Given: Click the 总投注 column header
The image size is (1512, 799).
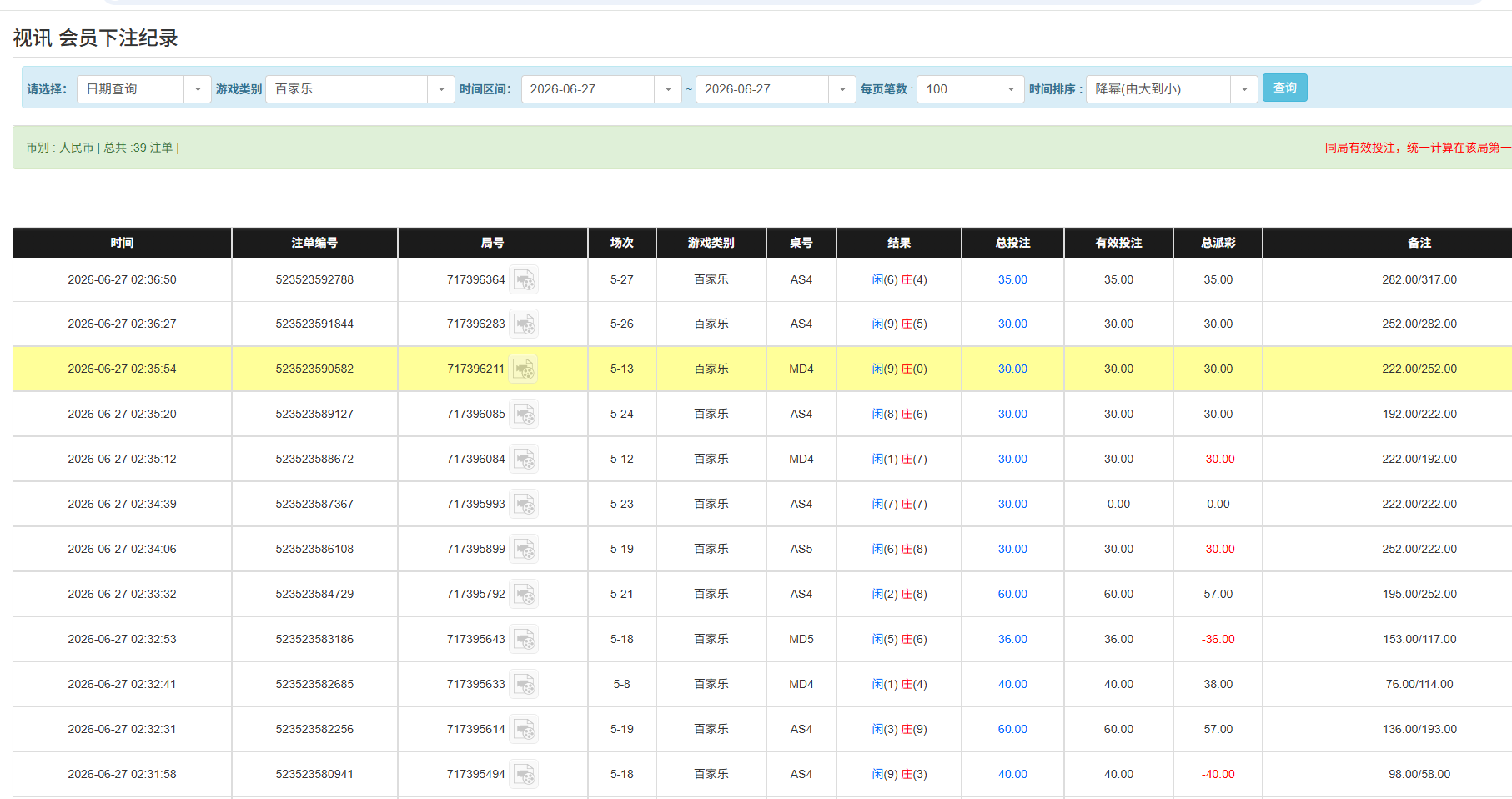Looking at the screenshot, I should coord(1012,243).
